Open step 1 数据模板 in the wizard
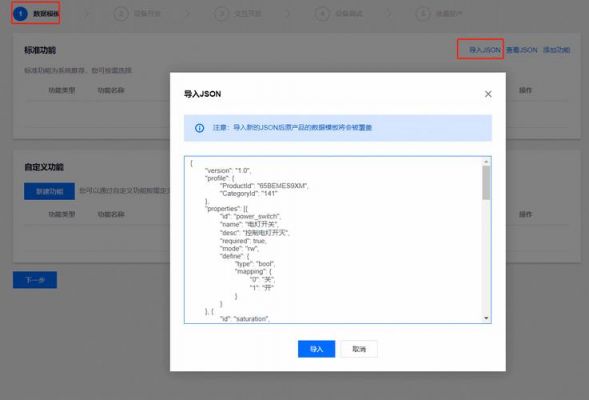This screenshot has height=400, width=589. coord(36,14)
